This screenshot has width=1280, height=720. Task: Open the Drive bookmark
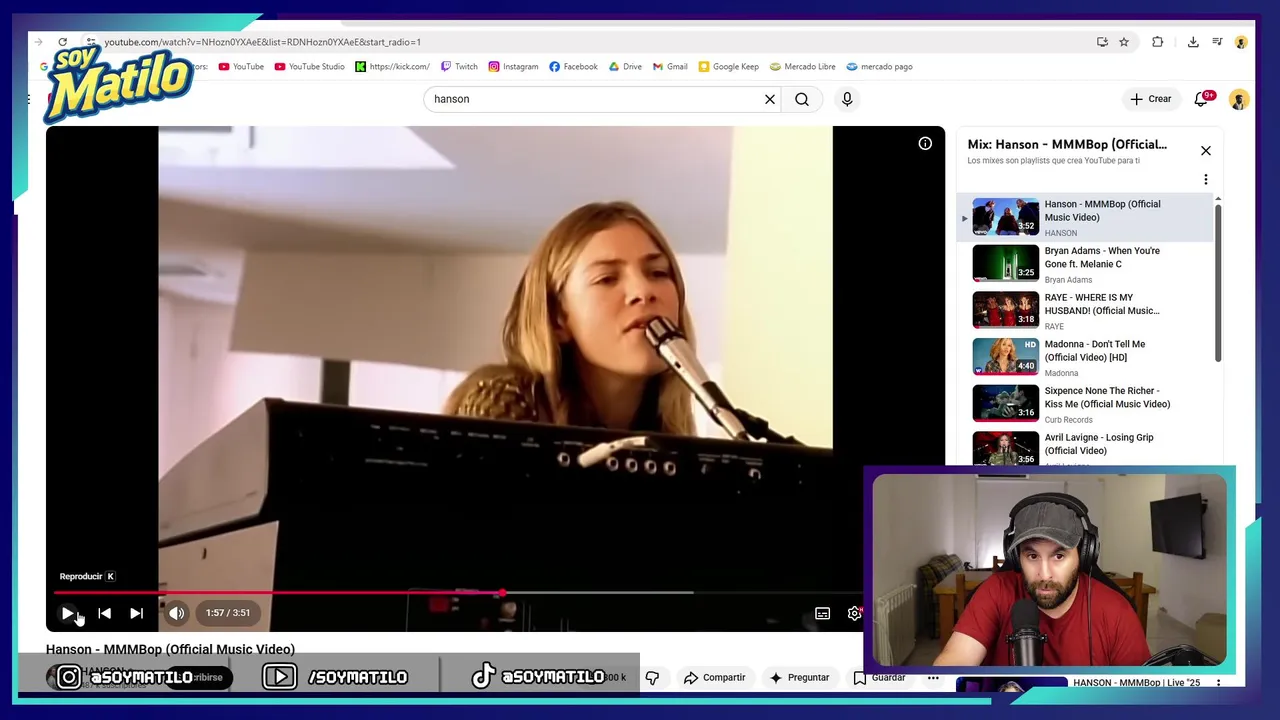click(625, 67)
